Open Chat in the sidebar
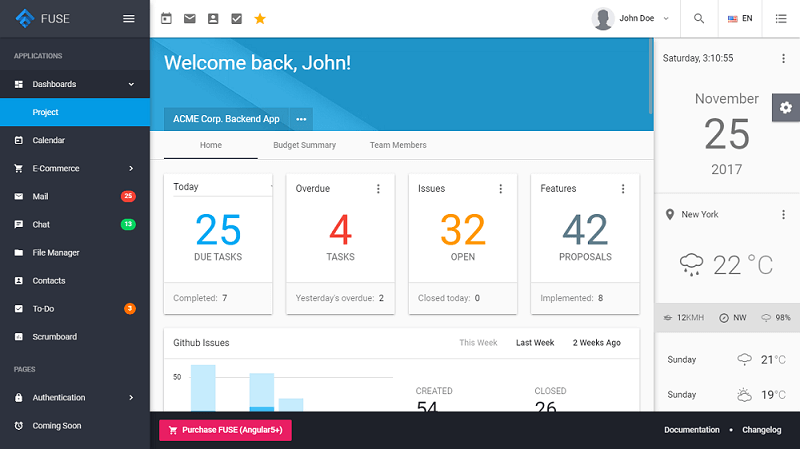The width and height of the screenshot is (800, 449). tap(75, 224)
